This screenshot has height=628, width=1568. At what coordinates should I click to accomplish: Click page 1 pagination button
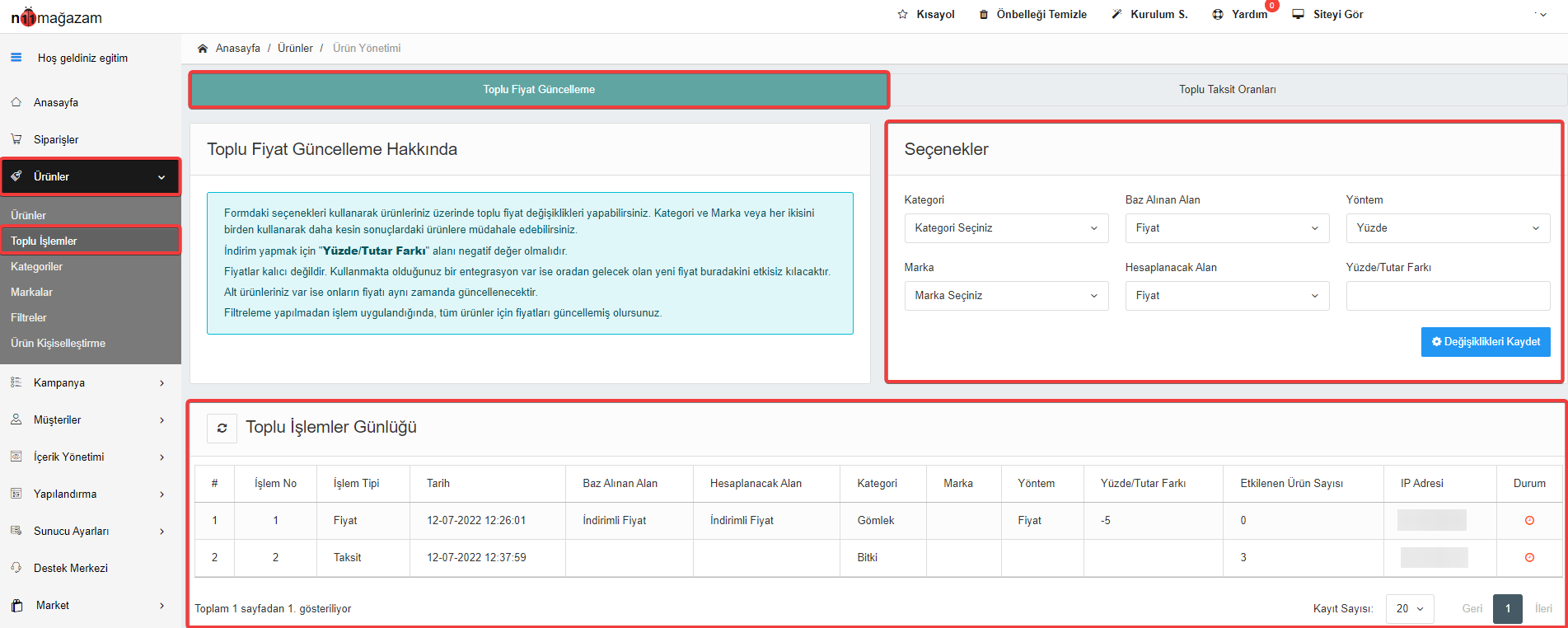pos(1507,609)
